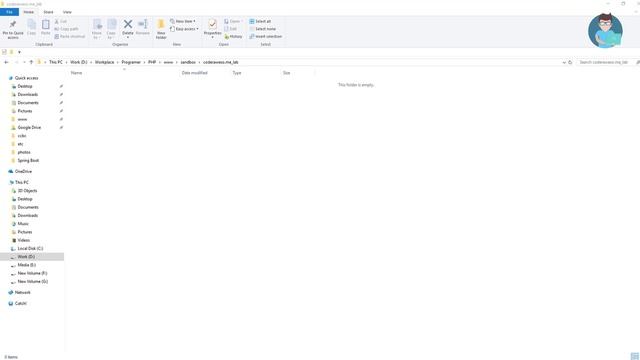The height and width of the screenshot is (360, 640).
Task: Select Music under This PC
Action: pyautogui.click(x=23, y=224)
